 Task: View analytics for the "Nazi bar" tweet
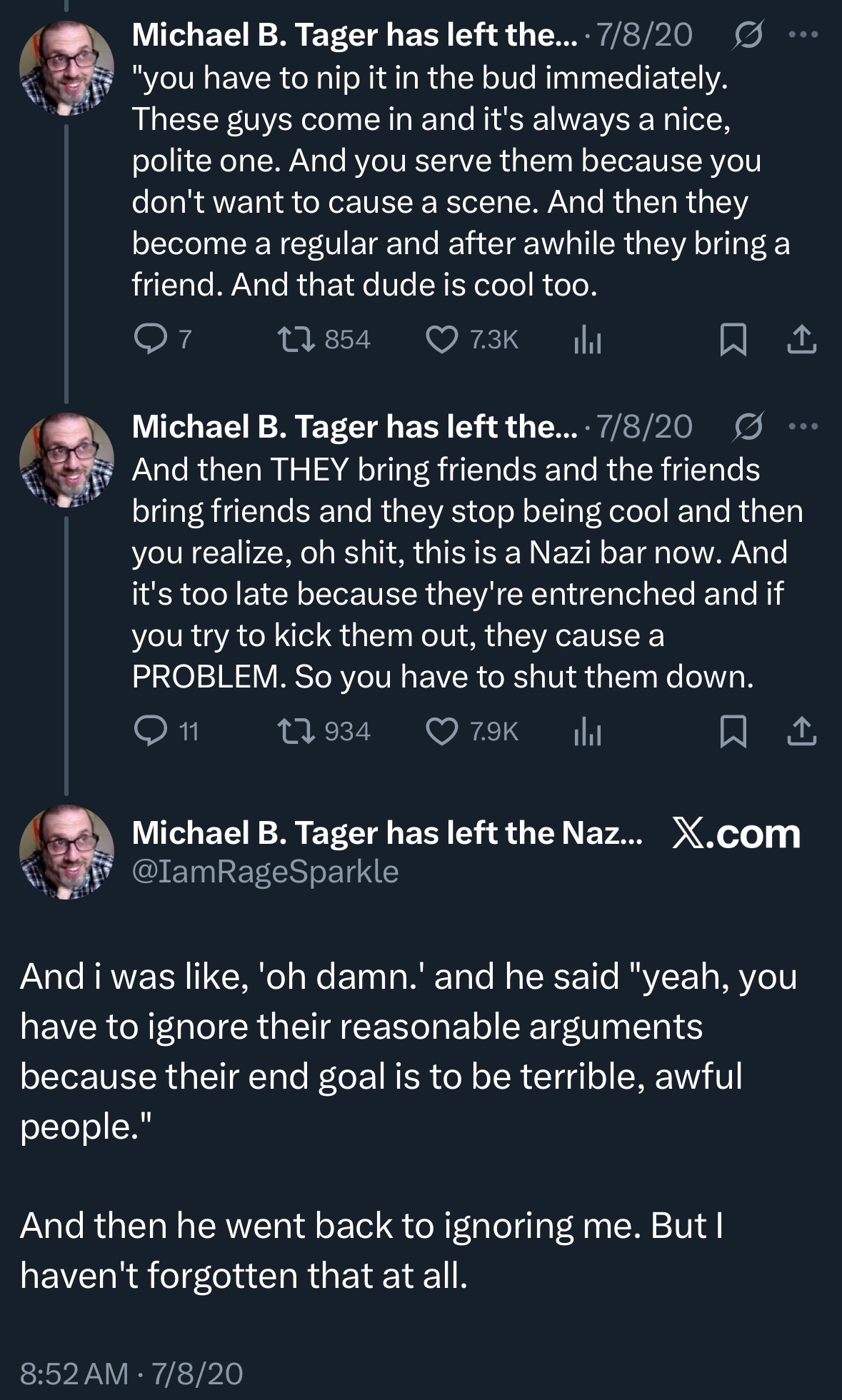(x=588, y=733)
